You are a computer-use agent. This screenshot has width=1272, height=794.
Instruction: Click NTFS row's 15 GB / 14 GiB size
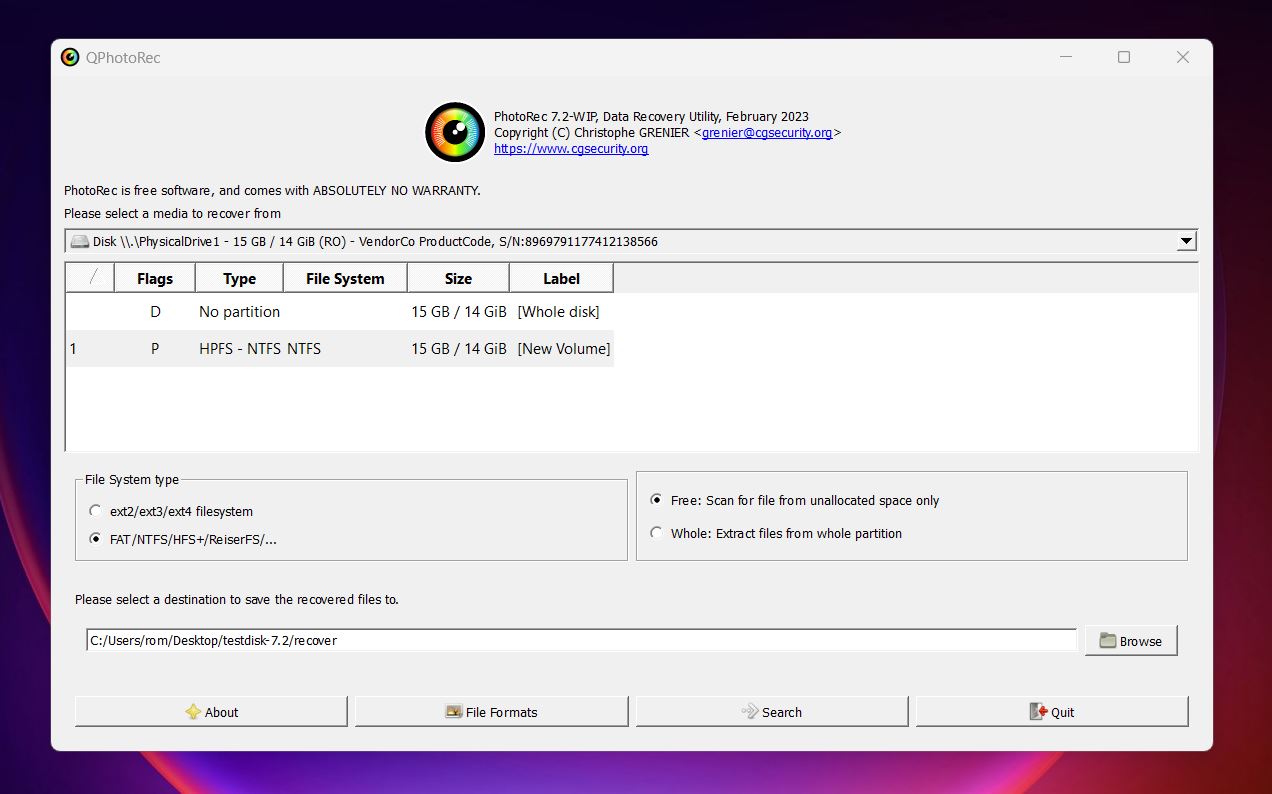[459, 349]
